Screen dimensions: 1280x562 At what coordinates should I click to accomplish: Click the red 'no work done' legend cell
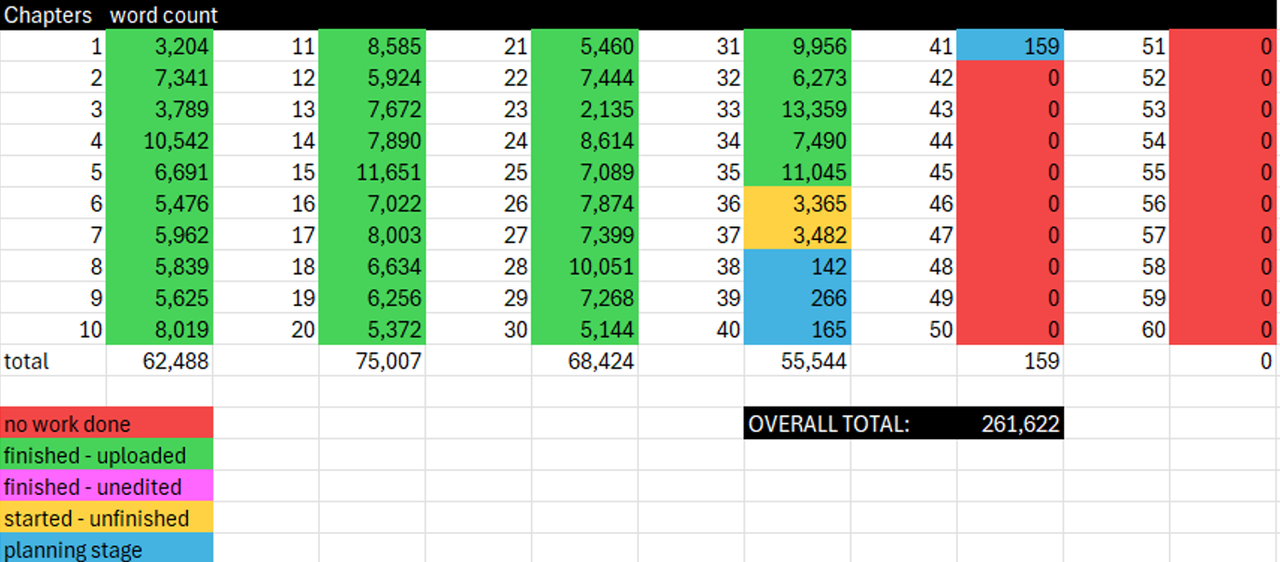pyautogui.click(x=106, y=424)
